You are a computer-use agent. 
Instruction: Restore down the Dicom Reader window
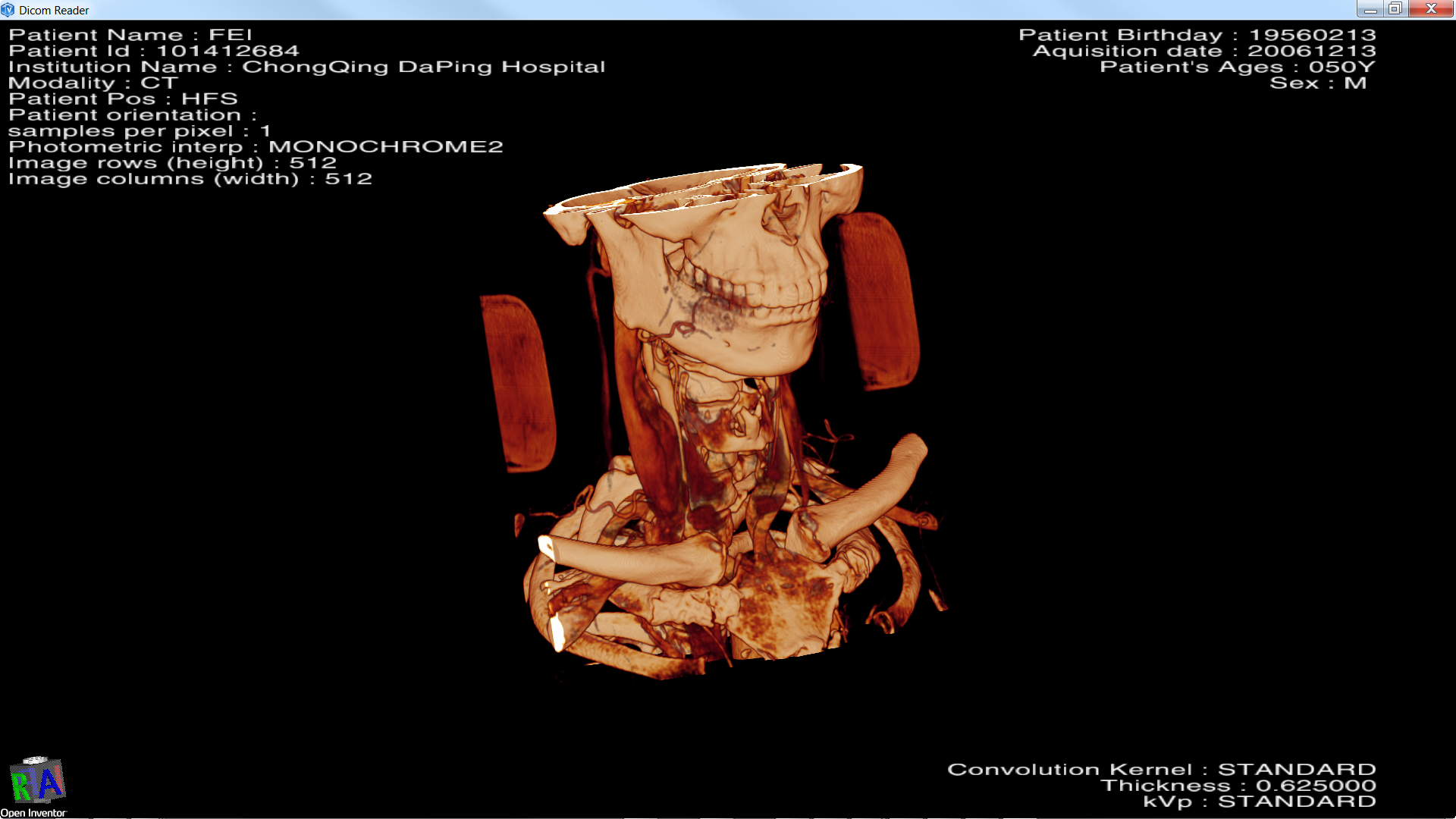1395,9
